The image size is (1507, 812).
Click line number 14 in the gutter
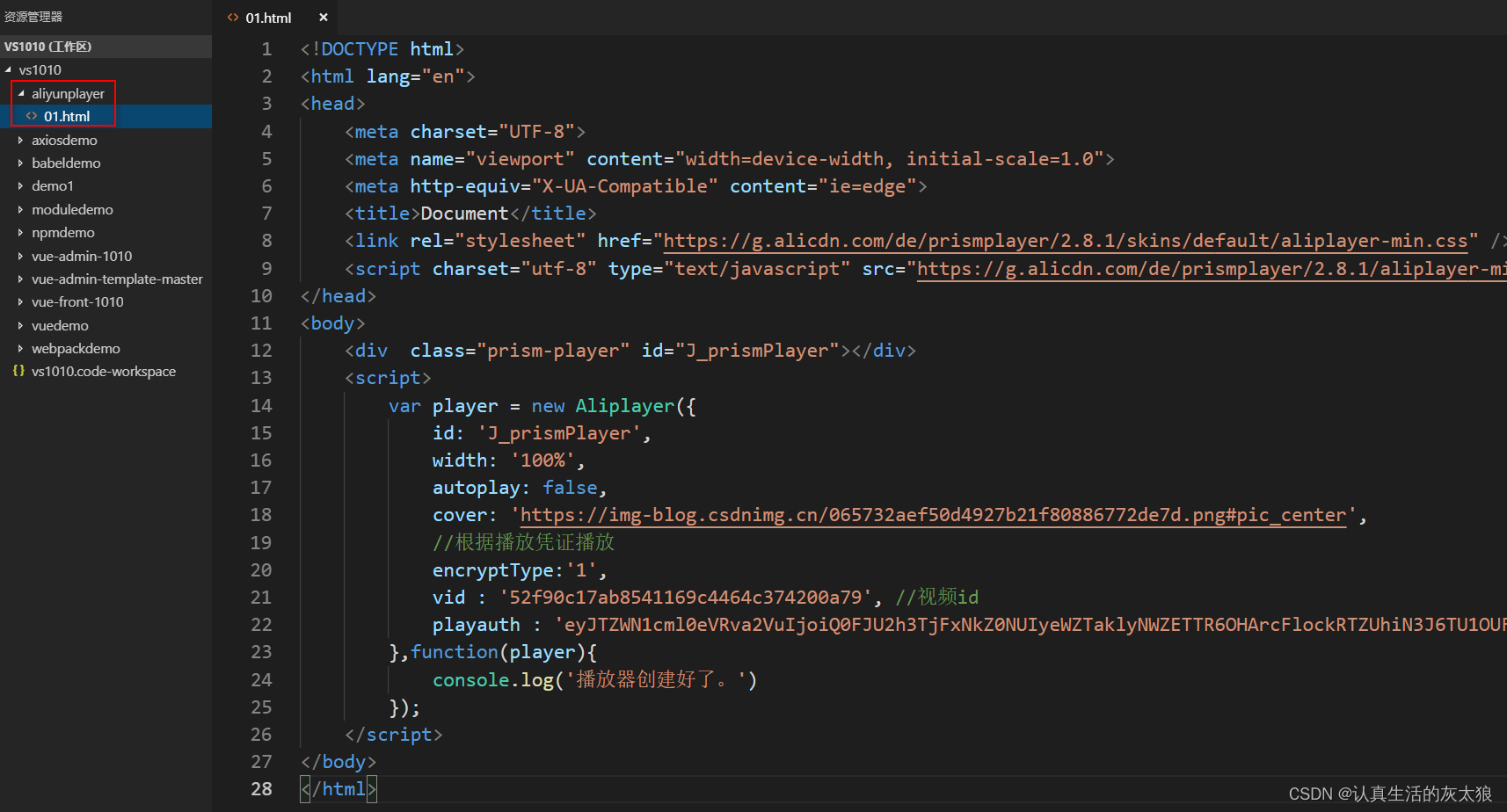261,406
